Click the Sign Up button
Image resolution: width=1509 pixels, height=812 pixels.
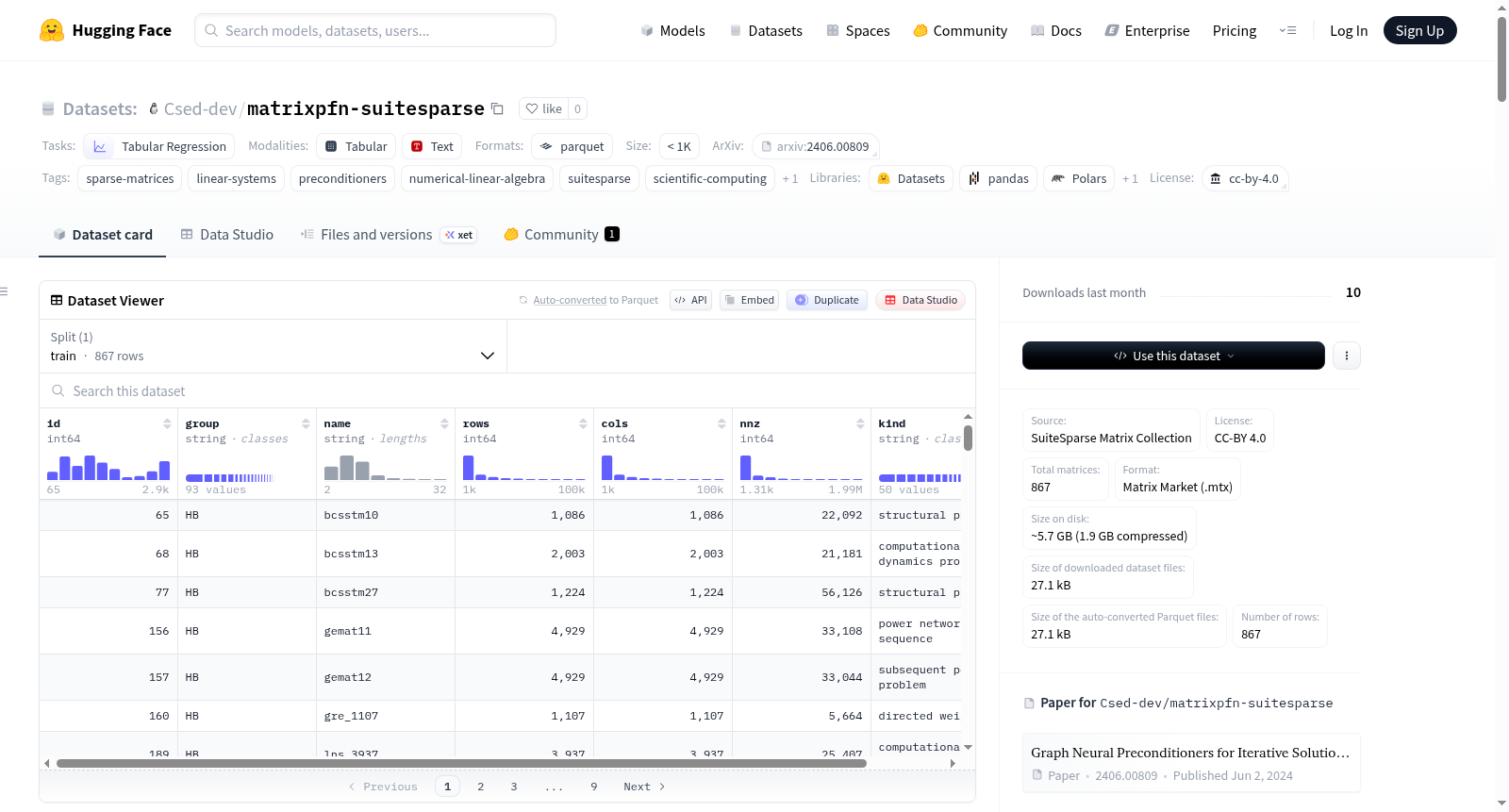pyautogui.click(x=1419, y=30)
